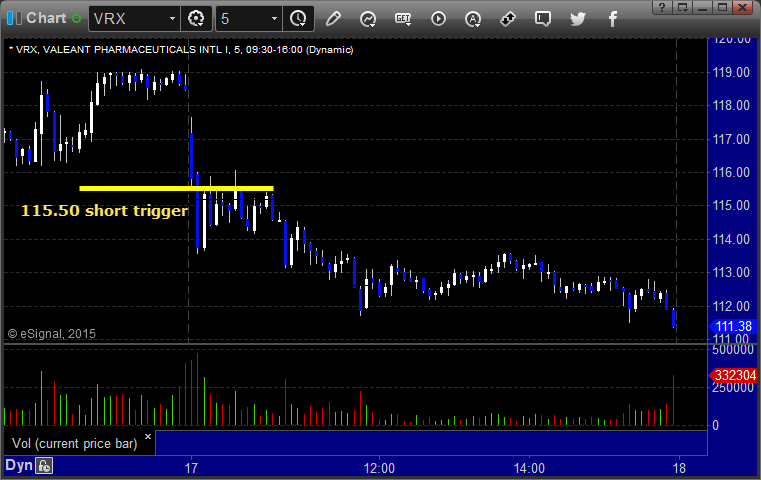Click the link/pin windows icon
Screen dimensions: 761x480
(508, 19)
